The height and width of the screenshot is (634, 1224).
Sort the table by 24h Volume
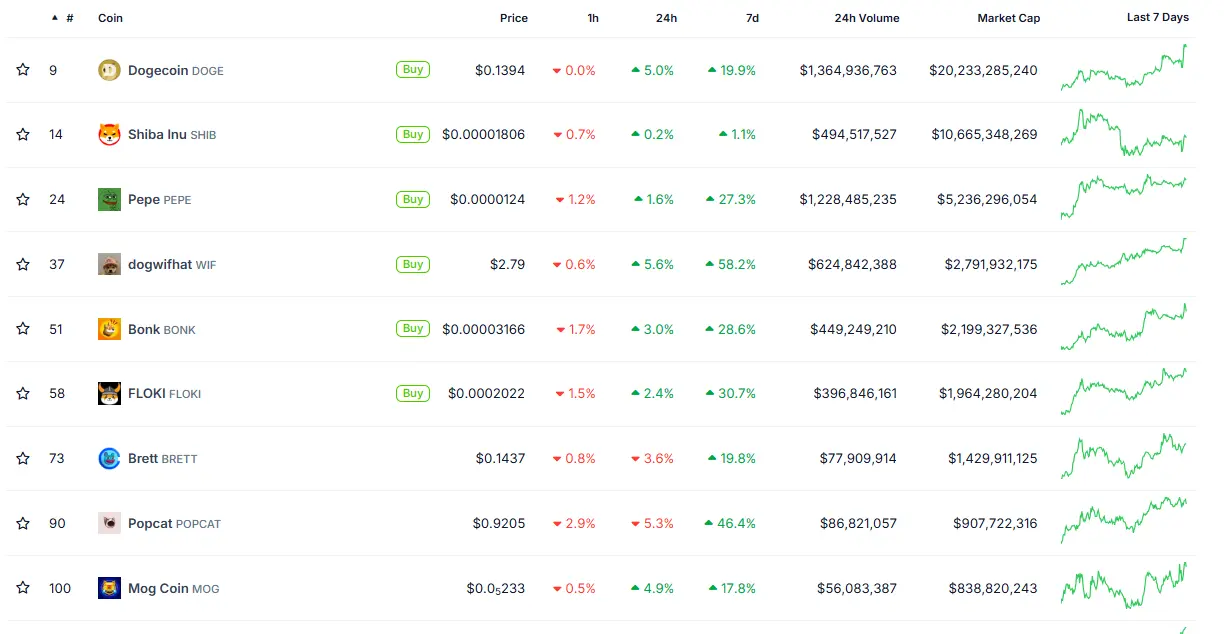(x=866, y=18)
